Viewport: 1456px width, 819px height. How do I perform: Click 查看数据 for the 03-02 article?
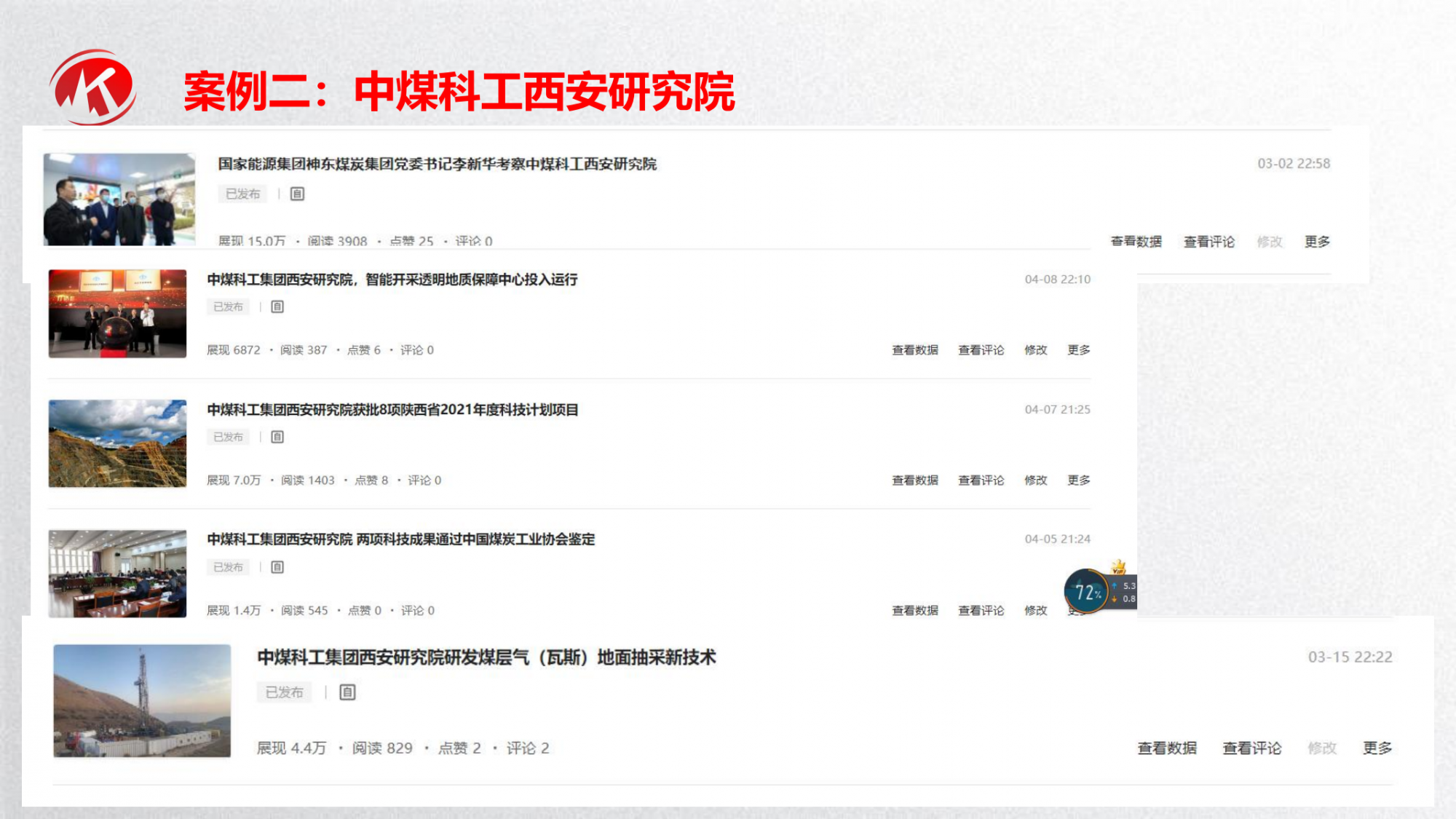point(1136,242)
